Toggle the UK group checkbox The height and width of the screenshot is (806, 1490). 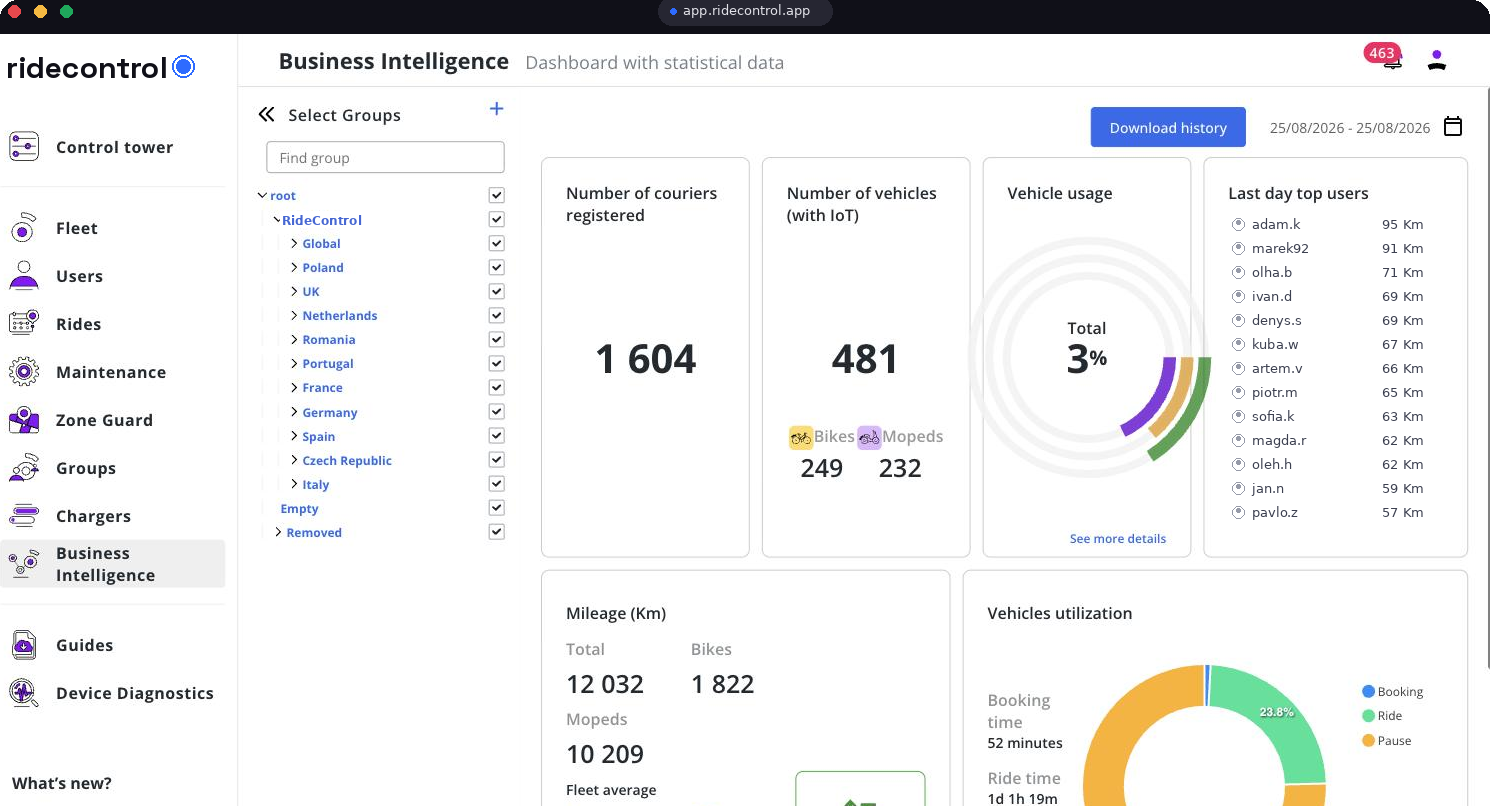coord(496,291)
